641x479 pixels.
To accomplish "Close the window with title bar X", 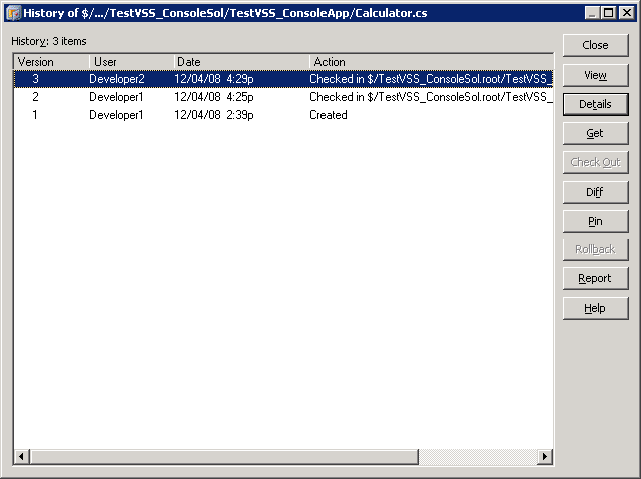I will [x=627, y=13].
